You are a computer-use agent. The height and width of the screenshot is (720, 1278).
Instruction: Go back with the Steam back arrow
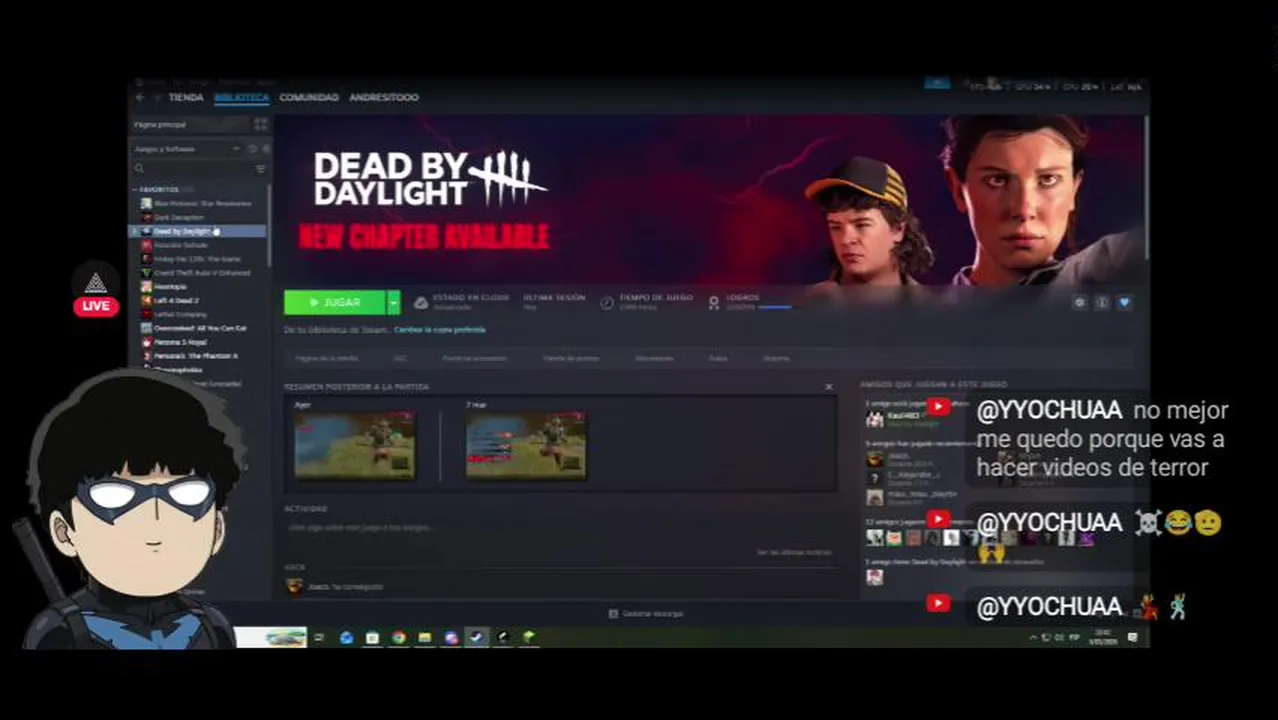pos(139,97)
